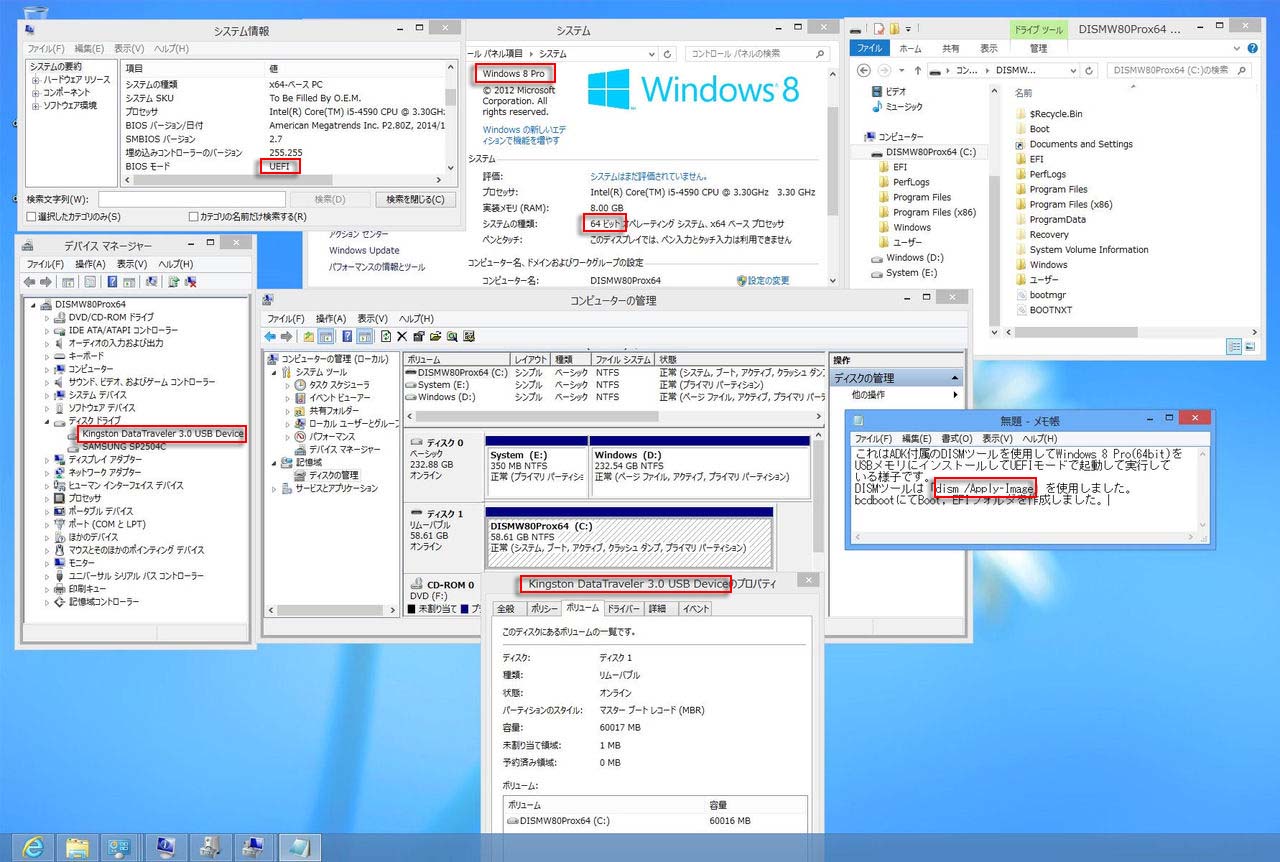Collapse the disk drives node in Device Manager

point(47,421)
